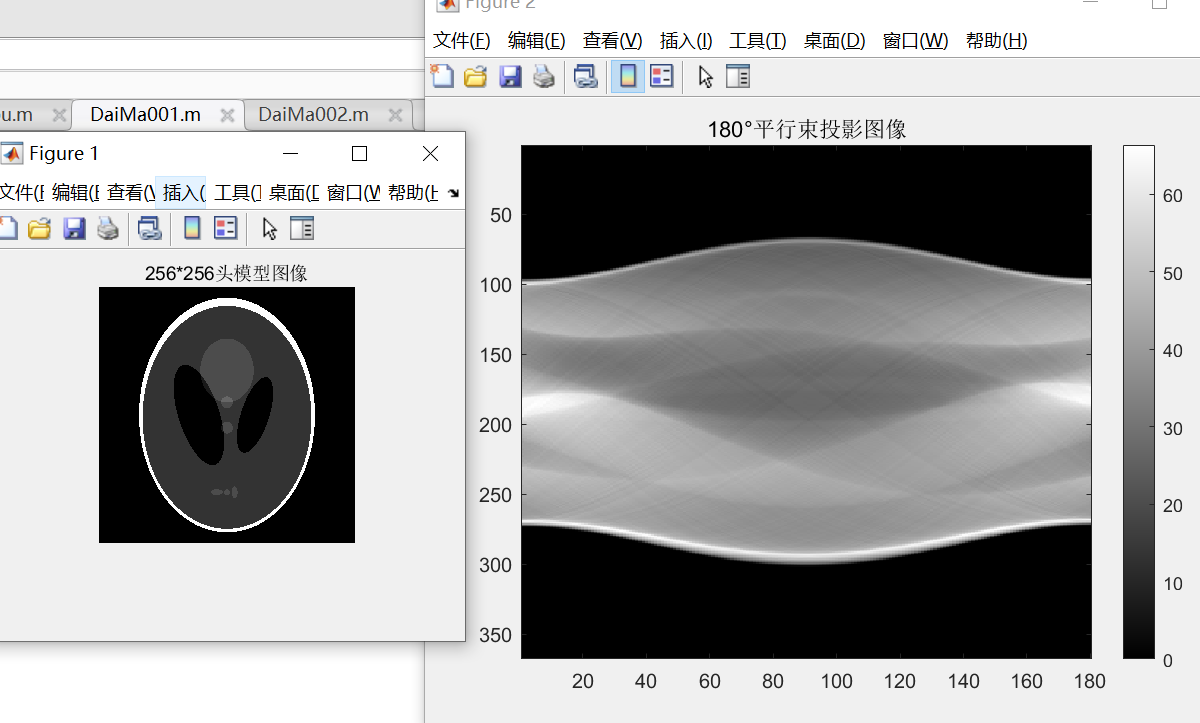
Task: Open the plot browser icon in Figure 2
Action: 737,76
